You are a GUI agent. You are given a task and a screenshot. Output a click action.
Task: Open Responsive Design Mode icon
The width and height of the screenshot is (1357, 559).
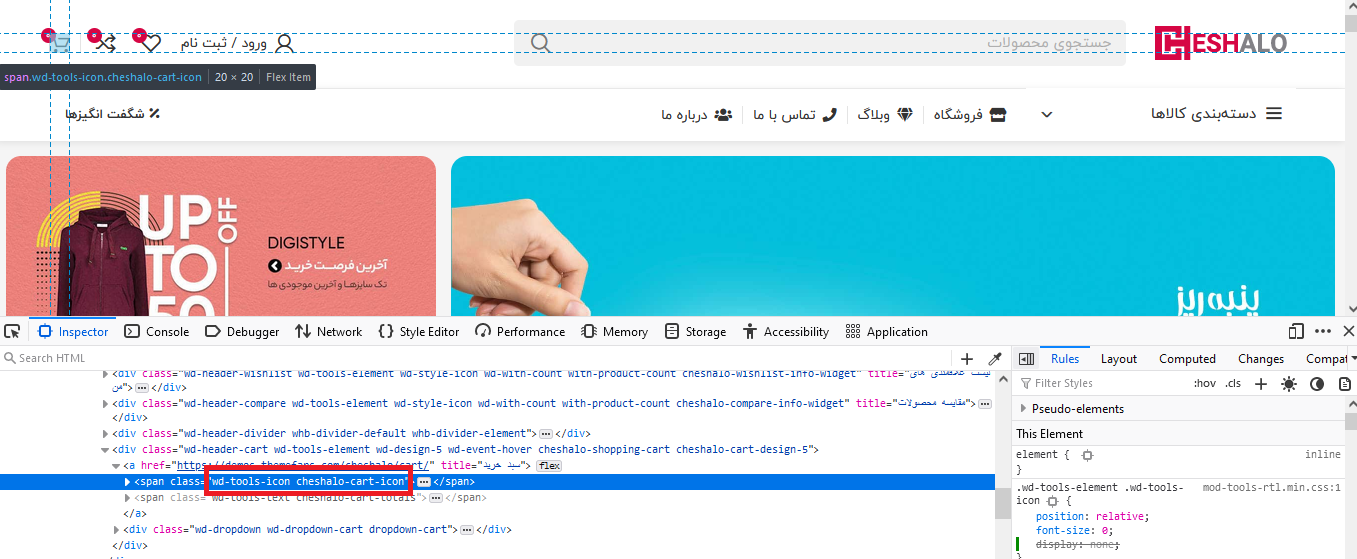tap(1297, 331)
